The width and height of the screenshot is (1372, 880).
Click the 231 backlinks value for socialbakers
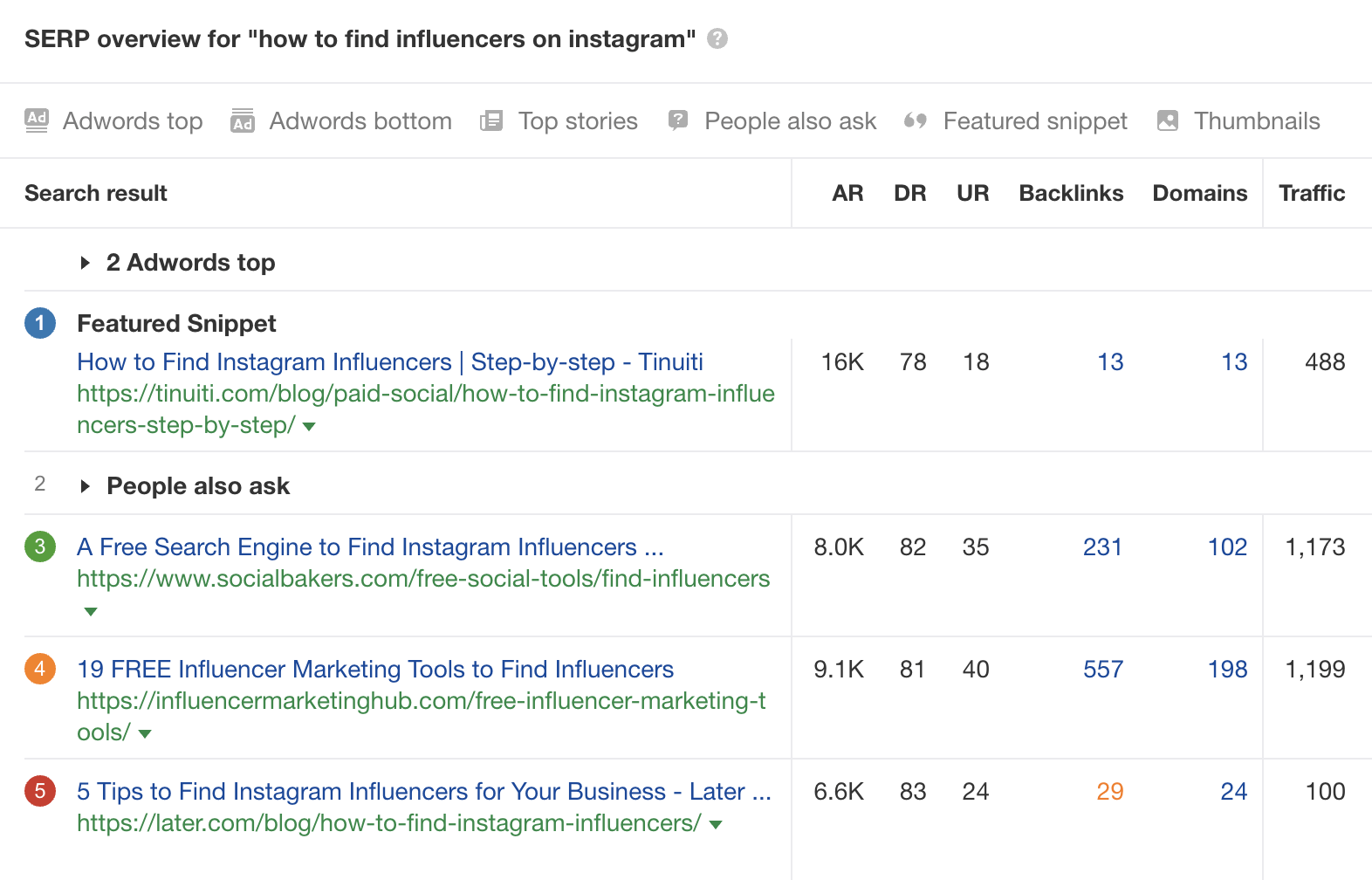1102,547
